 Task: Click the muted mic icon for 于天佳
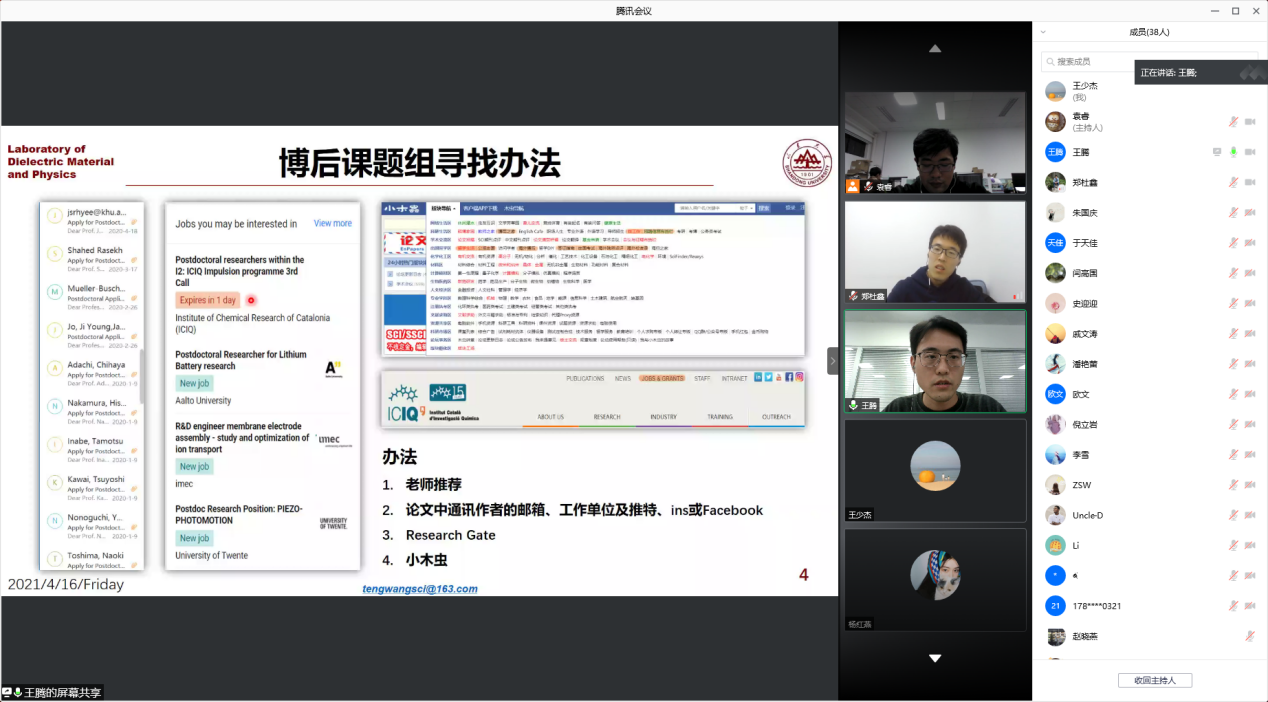click(1233, 243)
